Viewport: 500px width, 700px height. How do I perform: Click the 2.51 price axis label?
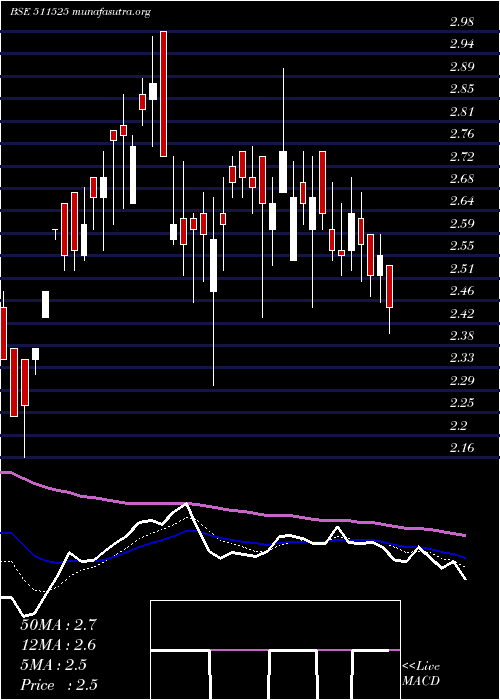click(462, 269)
